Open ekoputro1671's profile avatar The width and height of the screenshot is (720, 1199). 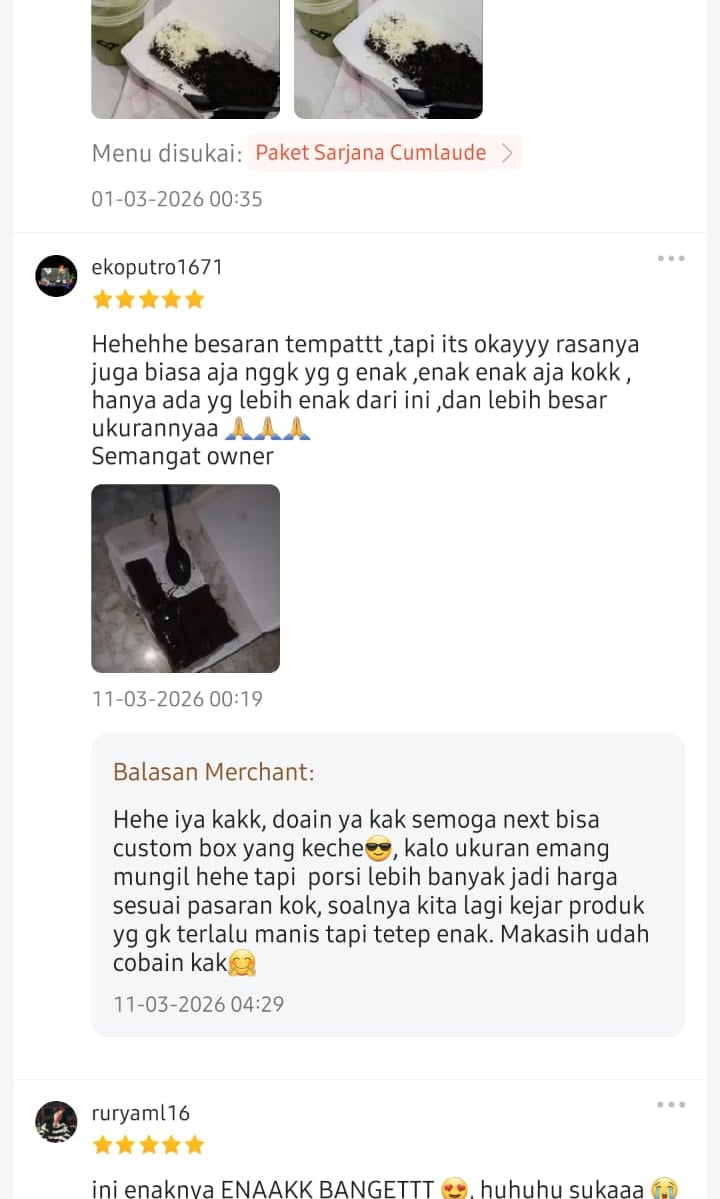pos(57,276)
